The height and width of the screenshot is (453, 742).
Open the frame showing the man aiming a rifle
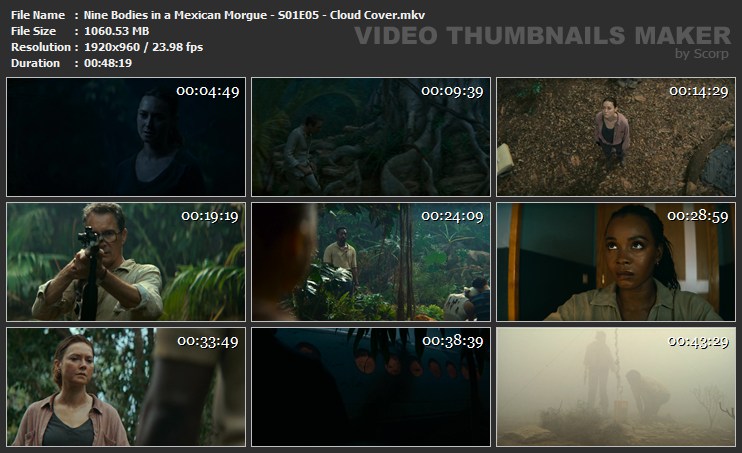pyautogui.click(x=126, y=262)
